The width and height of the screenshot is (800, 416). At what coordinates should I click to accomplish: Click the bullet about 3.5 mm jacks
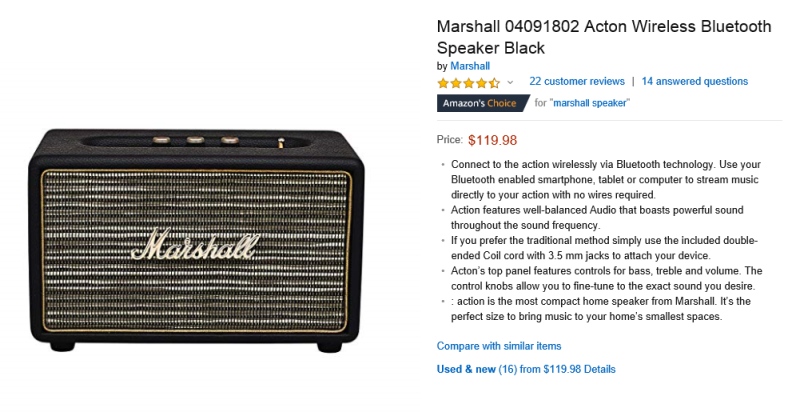pyautogui.click(x=604, y=248)
